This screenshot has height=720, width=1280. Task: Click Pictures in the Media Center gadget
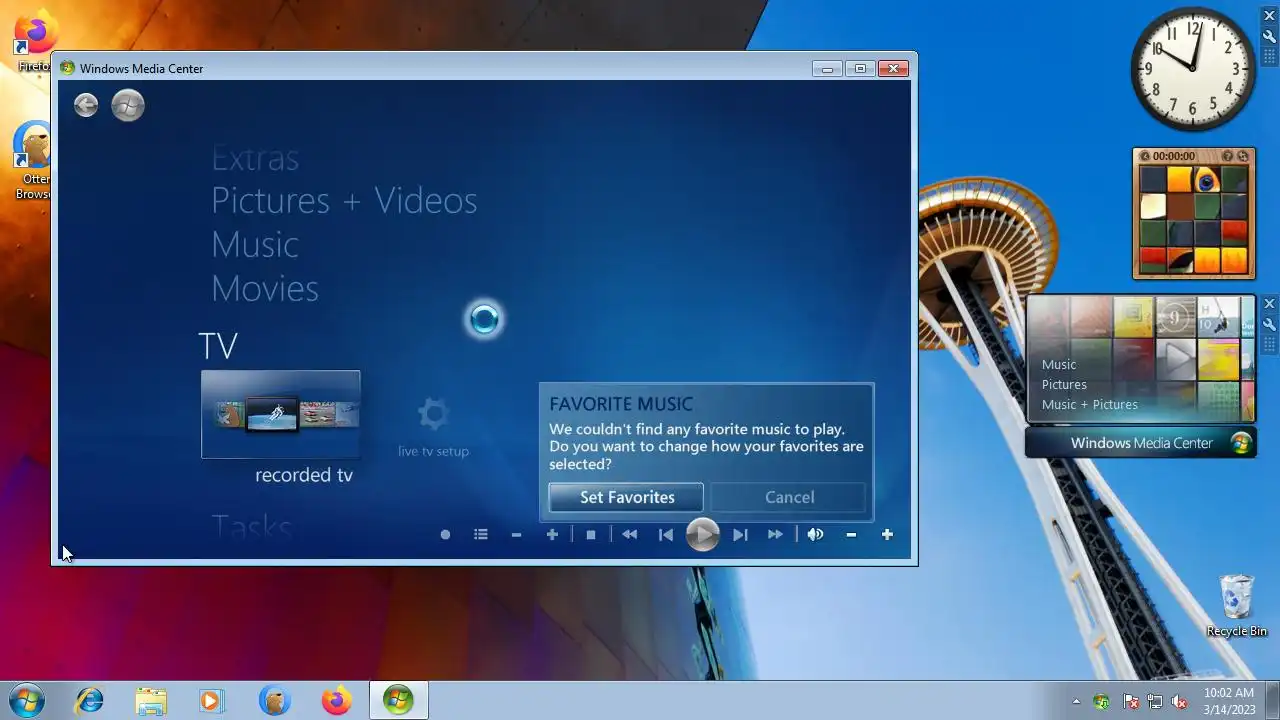[x=1064, y=384]
